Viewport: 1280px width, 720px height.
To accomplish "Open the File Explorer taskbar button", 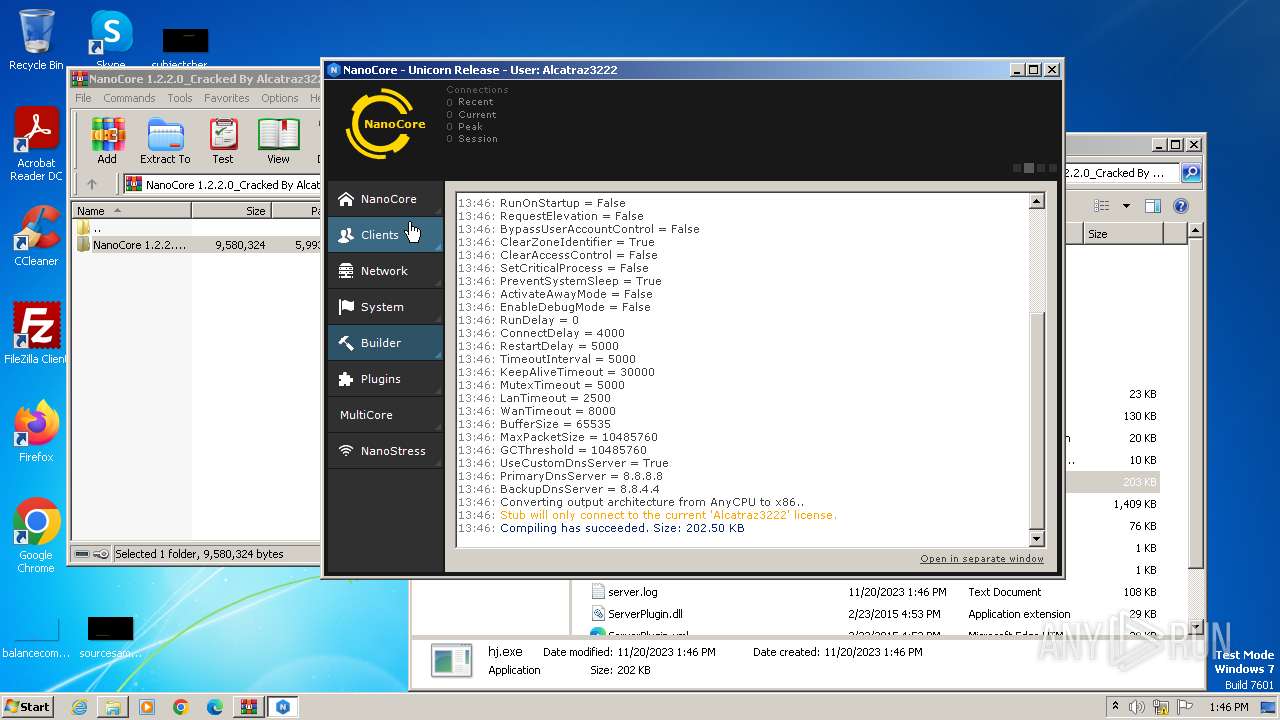I will tap(113, 707).
